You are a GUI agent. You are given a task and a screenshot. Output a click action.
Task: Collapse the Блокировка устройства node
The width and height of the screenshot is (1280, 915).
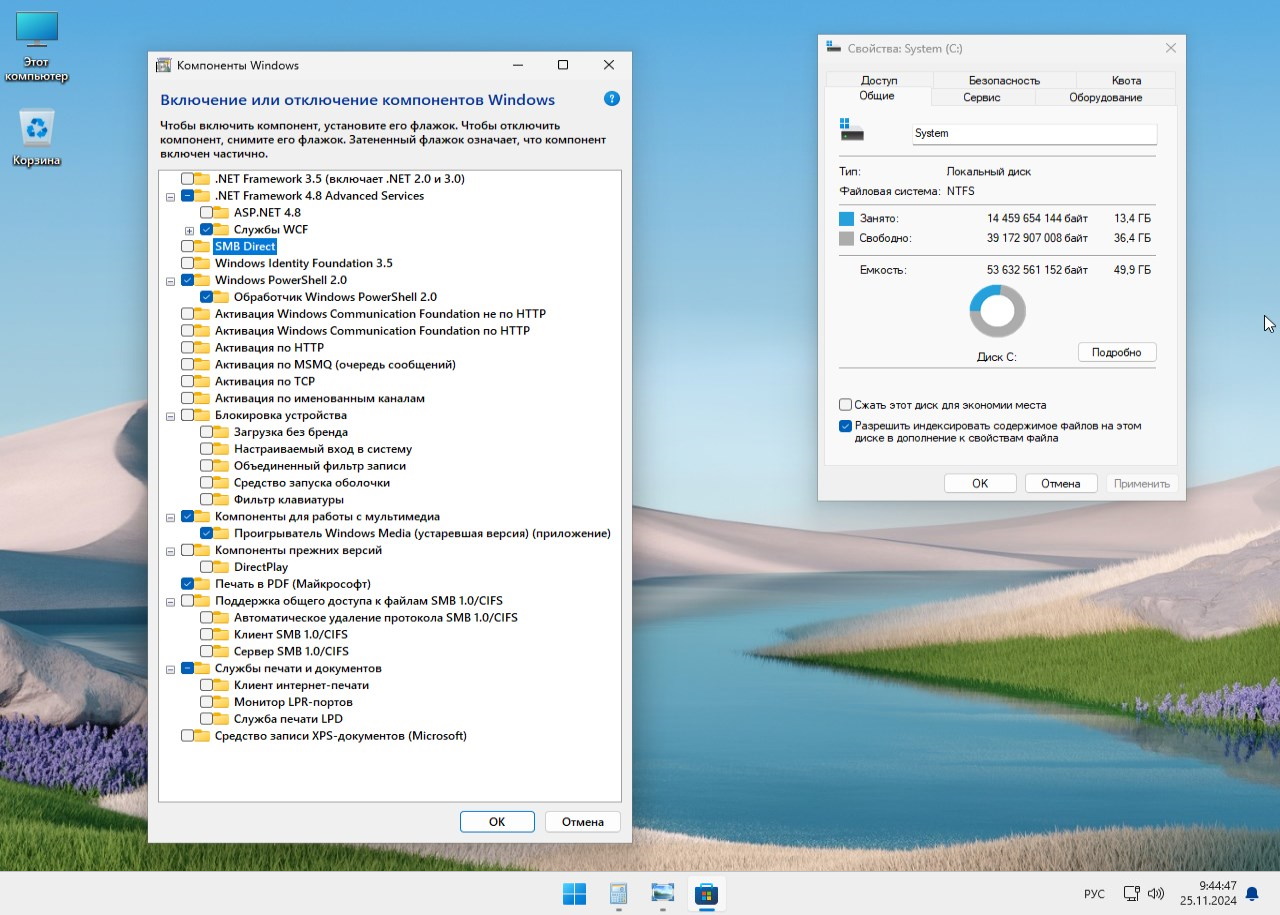(170, 415)
